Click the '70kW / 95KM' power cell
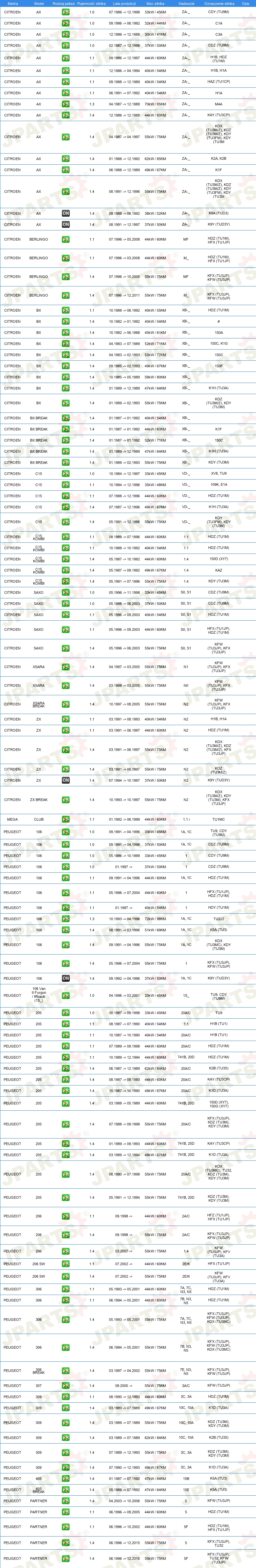Screen dimensions: 256x1568 [x=155, y=104]
